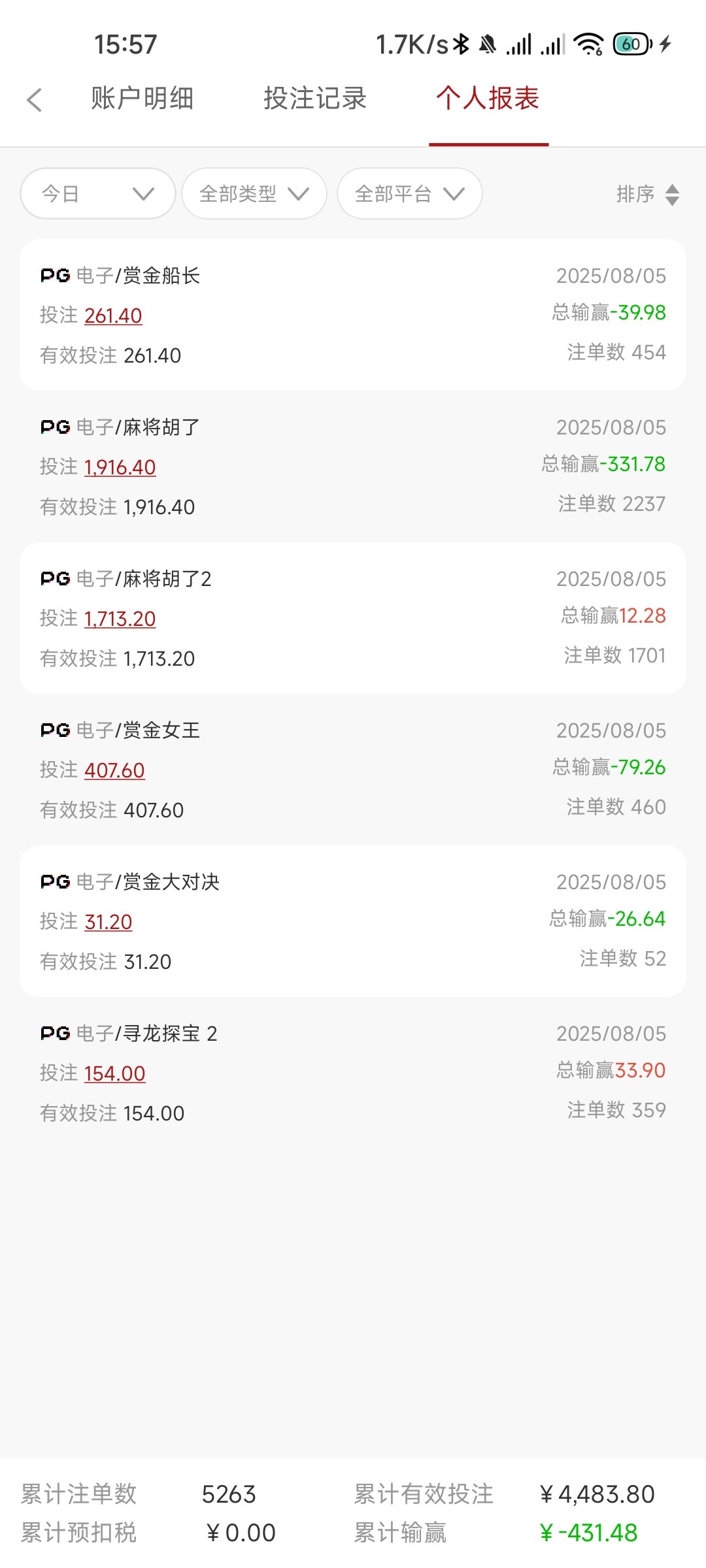
Task: Open the 今日 date dropdown
Action: click(98, 194)
